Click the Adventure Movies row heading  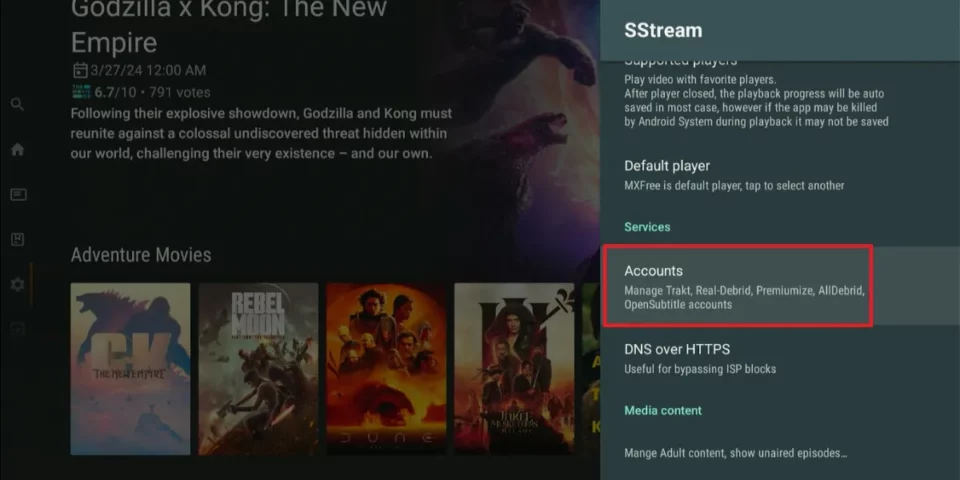click(x=141, y=255)
